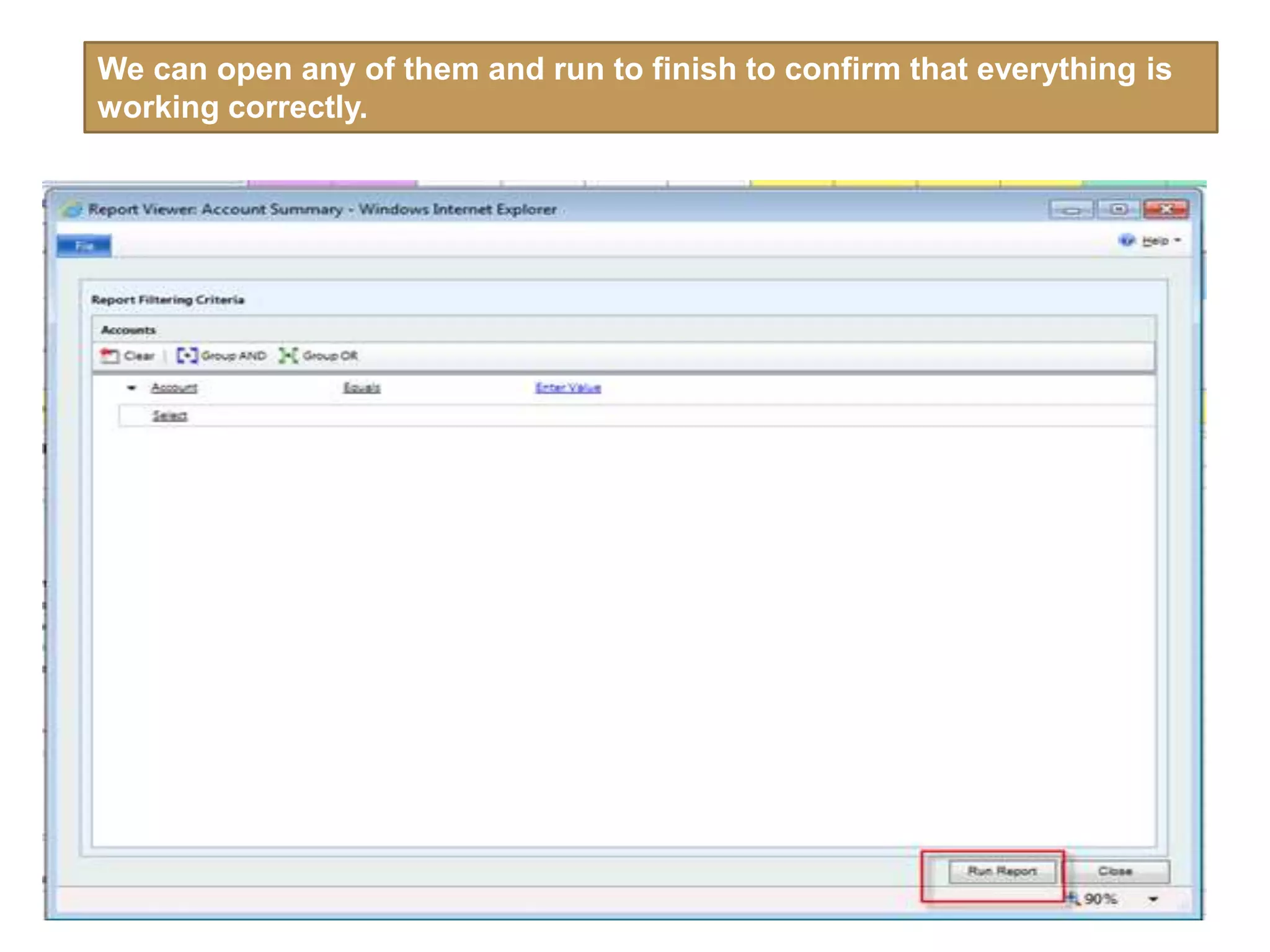This screenshot has width=1270, height=952.
Task: Click the Accounts section header
Action: tap(128, 330)
